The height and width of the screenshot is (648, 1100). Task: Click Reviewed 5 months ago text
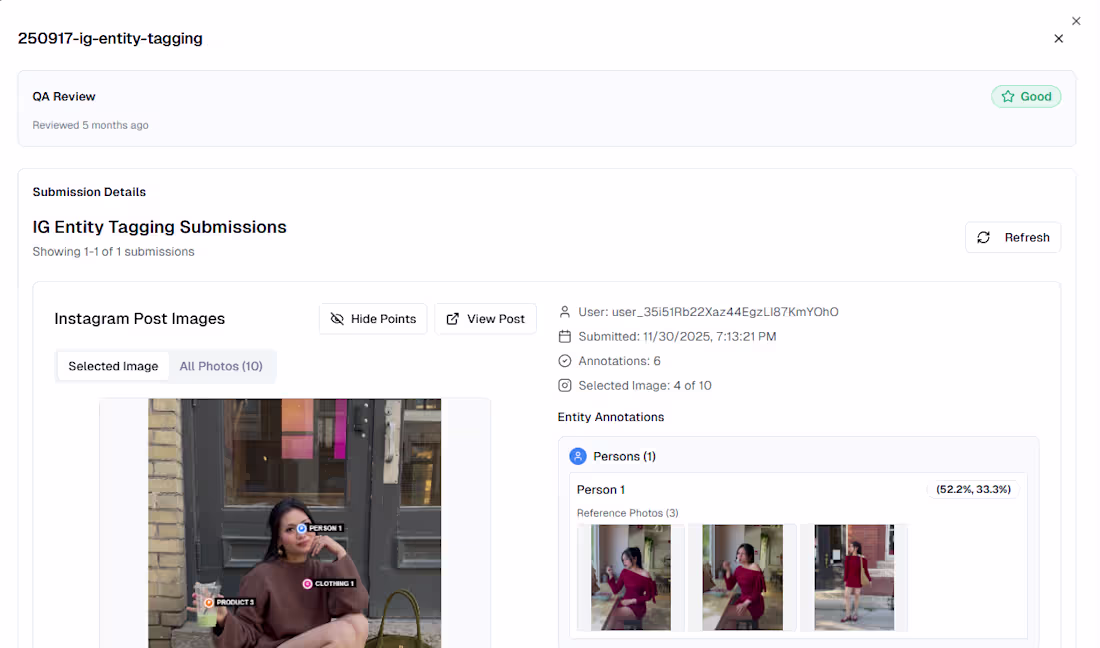pyautogui.click(x=90, y=126)
